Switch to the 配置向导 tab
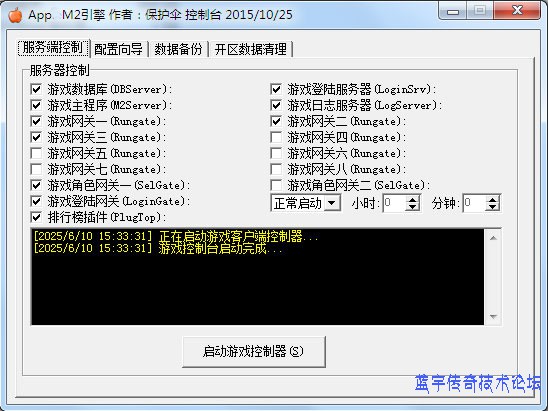548x411 pixels. 118,49
